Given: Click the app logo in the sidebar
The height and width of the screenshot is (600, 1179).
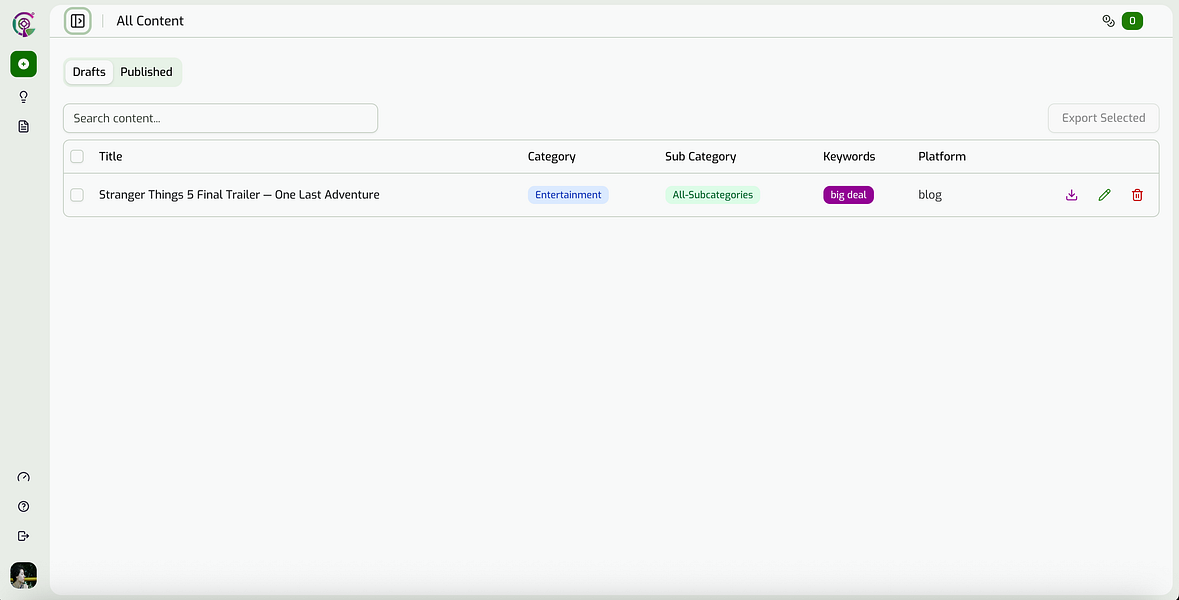Looking at the screenshot, I should (24, 24).
